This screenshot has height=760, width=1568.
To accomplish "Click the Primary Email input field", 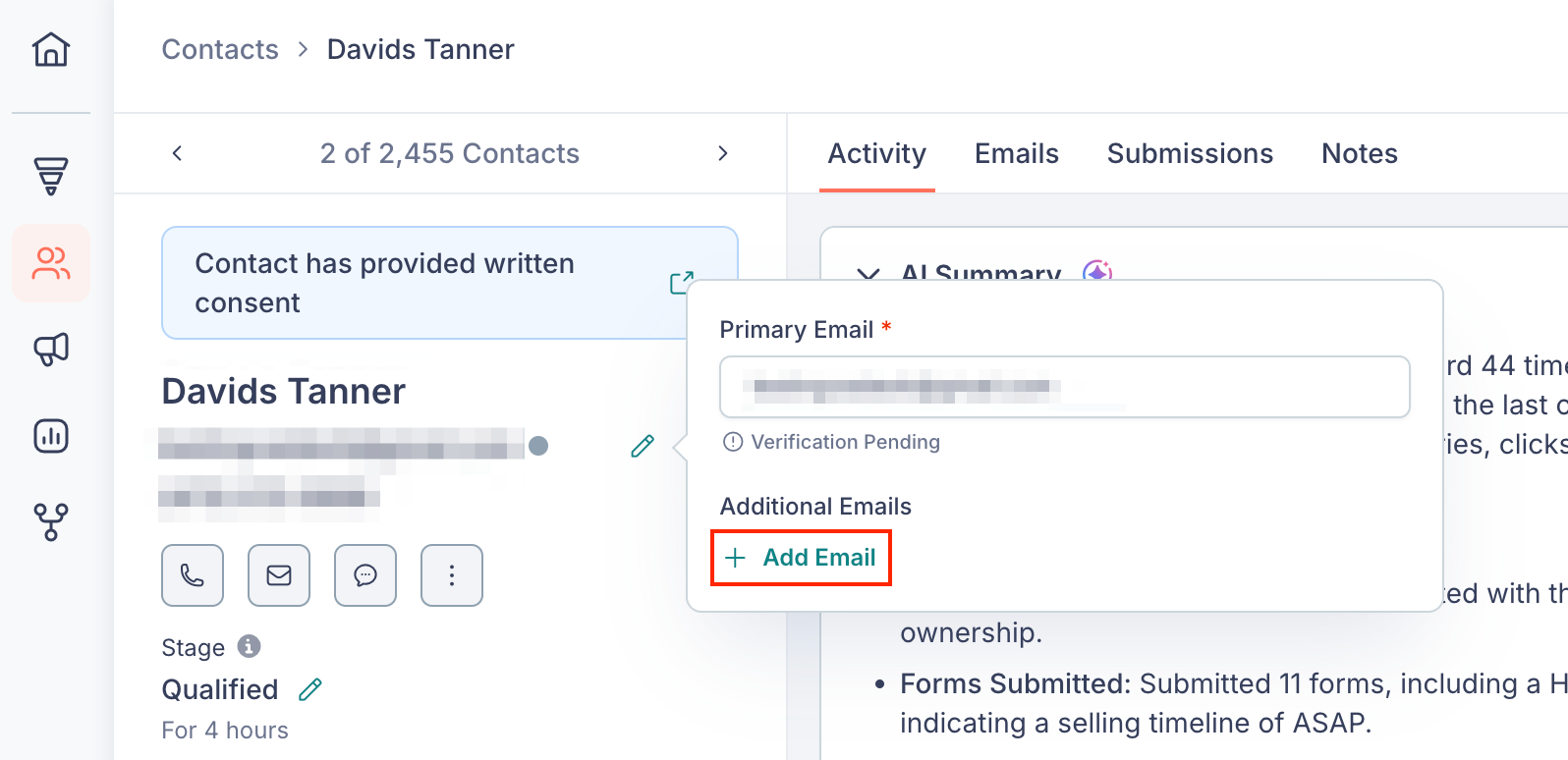I will point(1065,387).
